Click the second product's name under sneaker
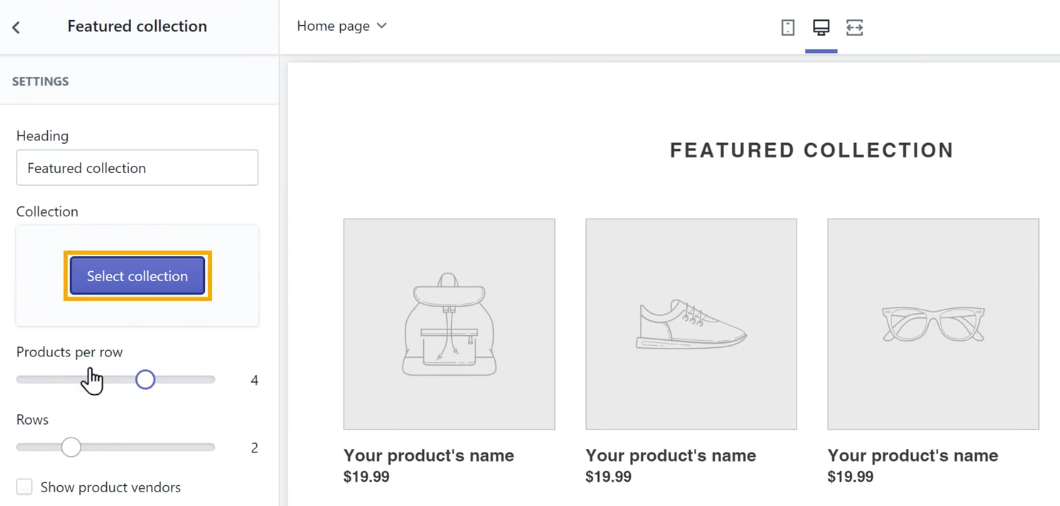The height and width of the screenshot is (506, 1060). (x=671, y=455)
